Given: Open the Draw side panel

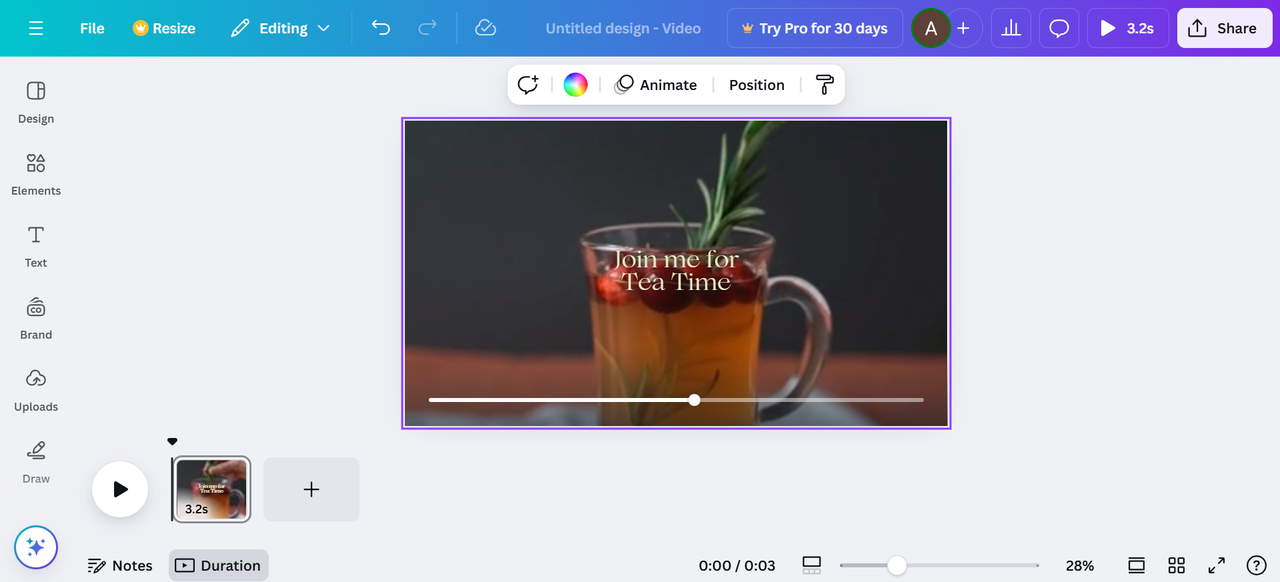Looking at the screenshot, I should pos(36,462).
